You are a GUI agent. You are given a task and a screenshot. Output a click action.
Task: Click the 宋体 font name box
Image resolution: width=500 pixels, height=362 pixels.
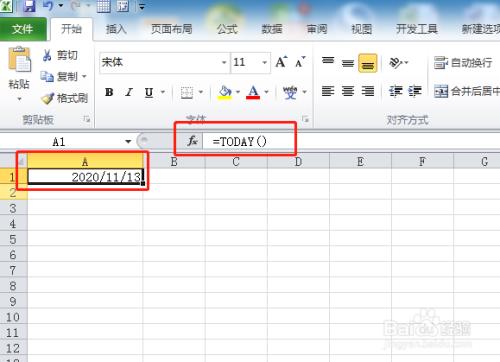point(160,62)
